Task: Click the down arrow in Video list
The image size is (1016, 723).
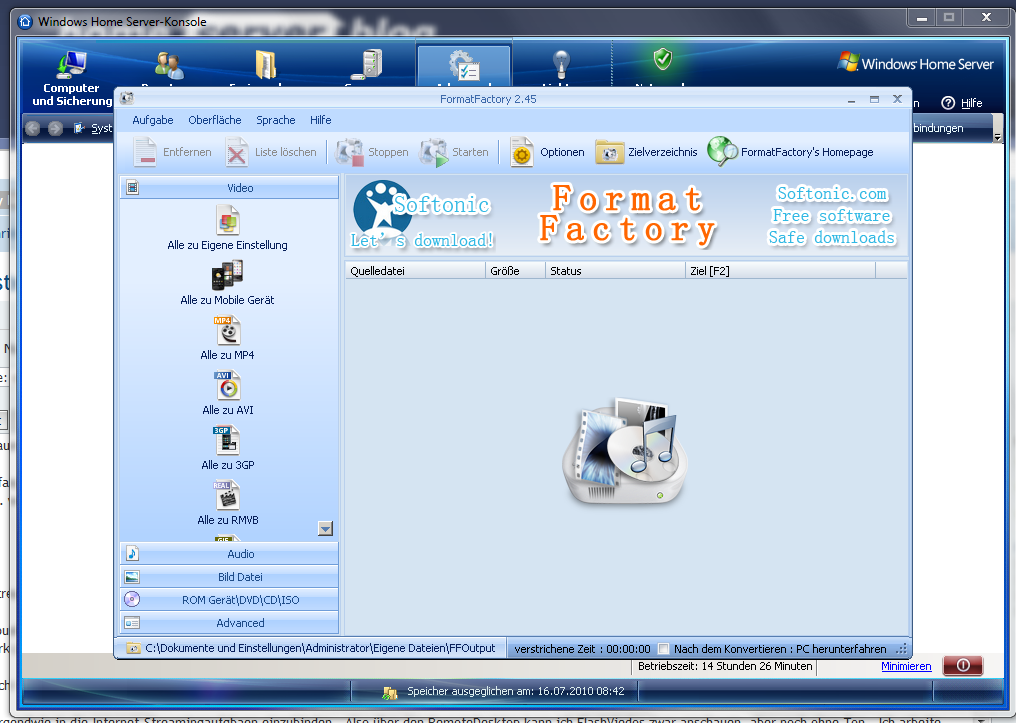Action: [325, 529]
